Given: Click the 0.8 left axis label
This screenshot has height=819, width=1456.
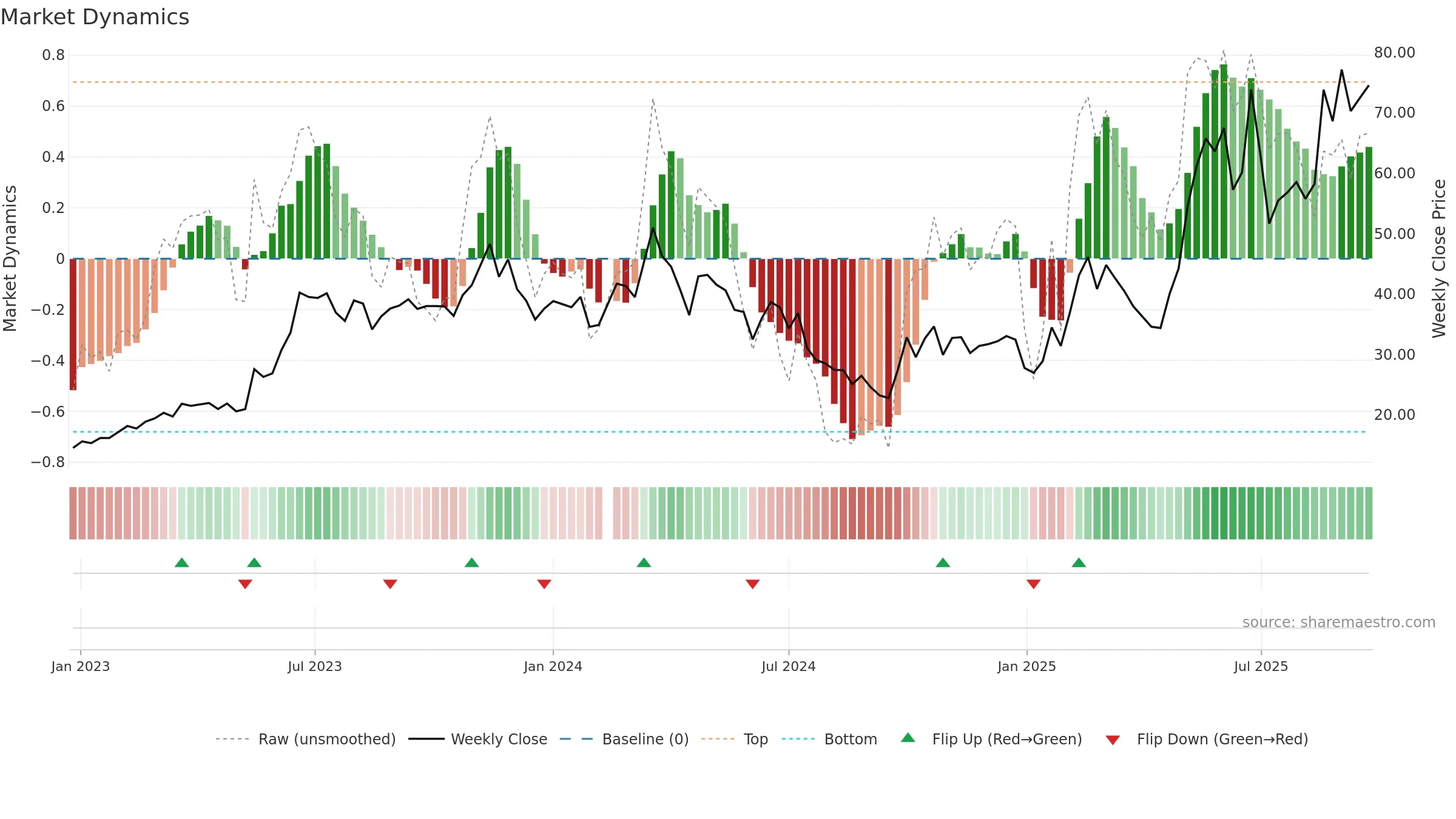Looking at the screenshot, I should pos(53,55).
